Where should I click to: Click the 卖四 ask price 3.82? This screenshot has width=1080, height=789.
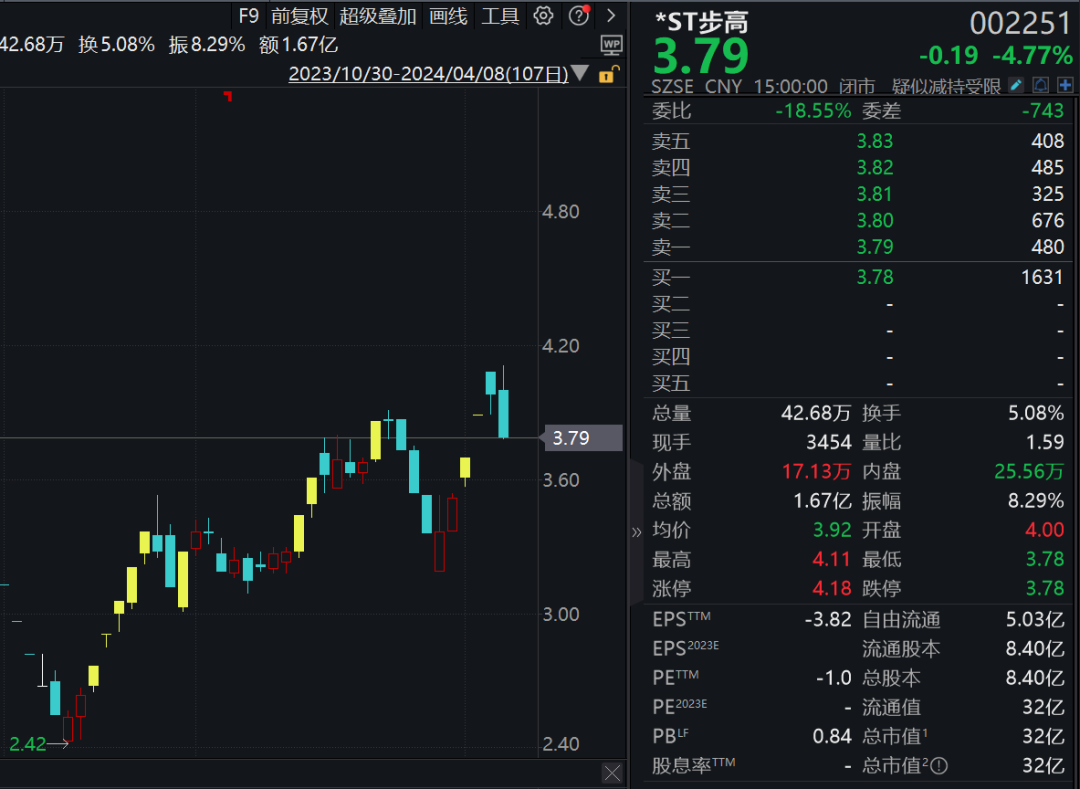point(875,167)
